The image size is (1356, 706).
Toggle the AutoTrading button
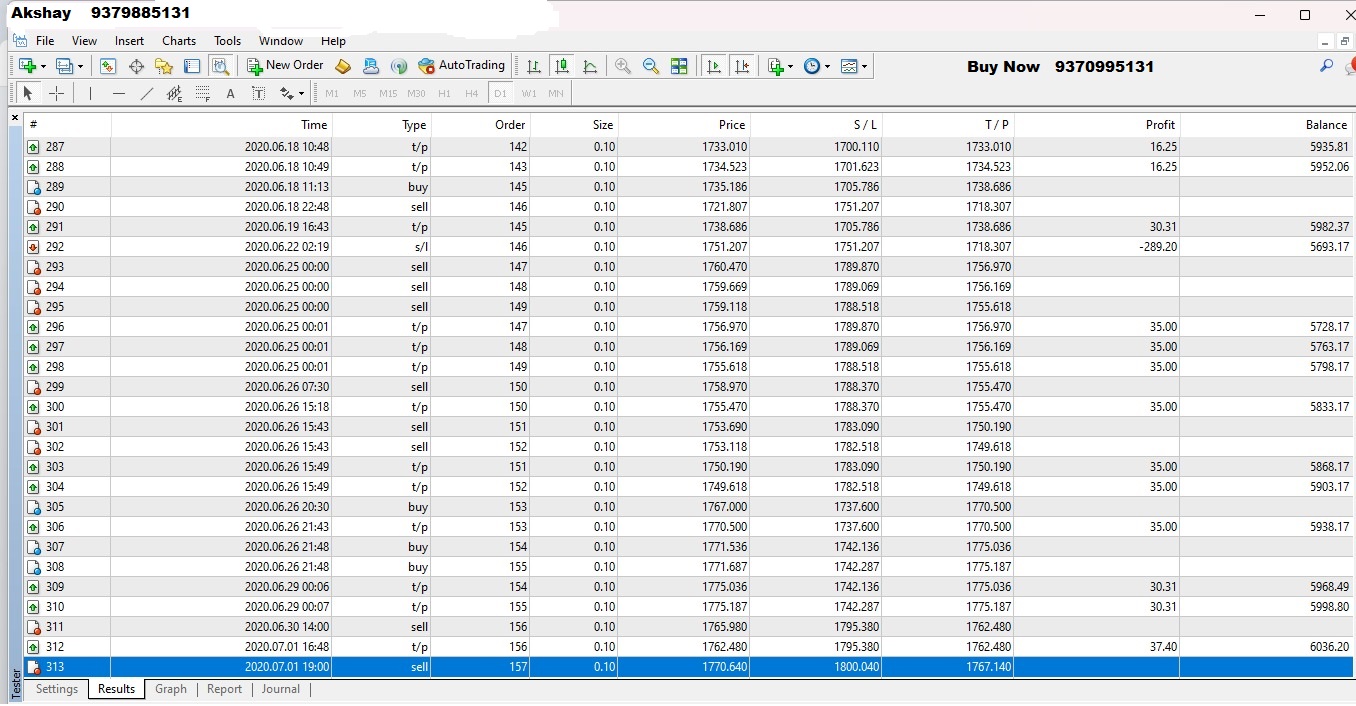(462, 66)
